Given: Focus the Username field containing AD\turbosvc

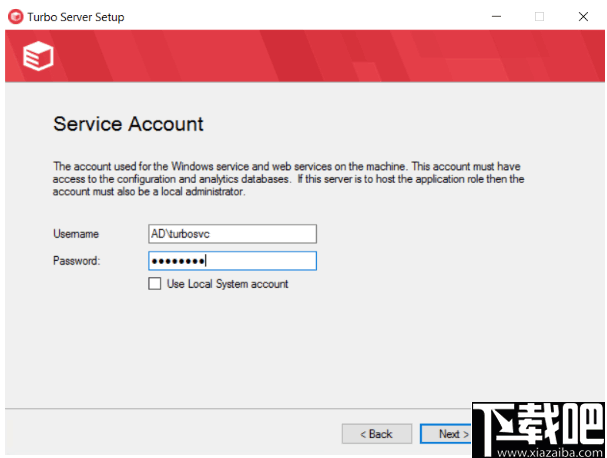Looking at the screenshot, I should (232, 234).
